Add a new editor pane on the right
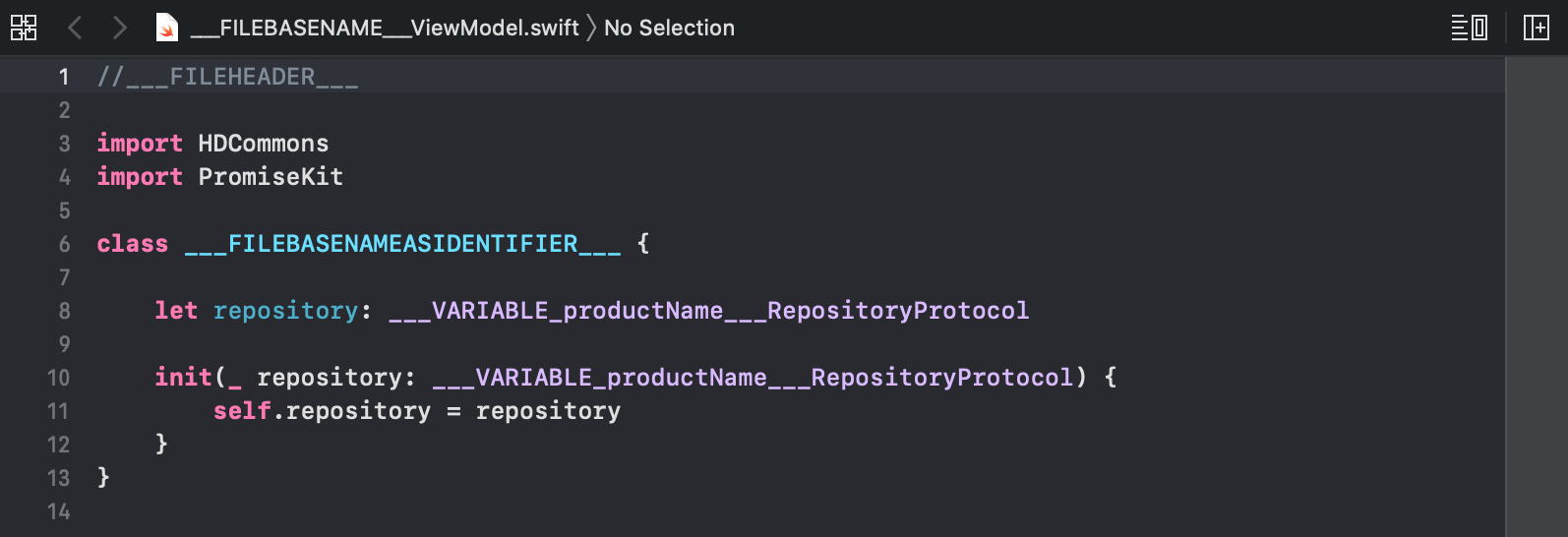Screen dimensions: 1568x537 click(1536, 28)
